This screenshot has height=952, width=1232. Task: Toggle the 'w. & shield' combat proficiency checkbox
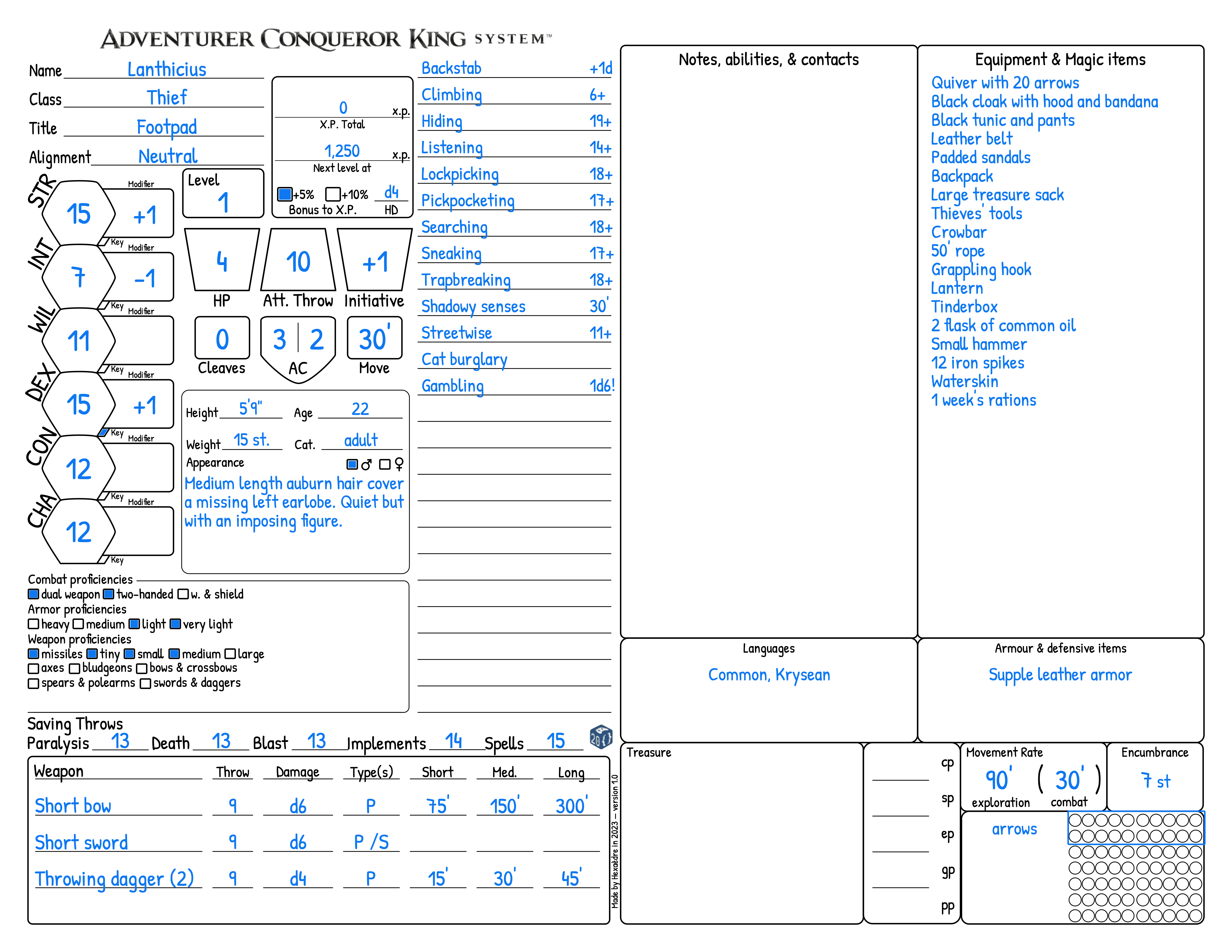[x=182, y=594]
